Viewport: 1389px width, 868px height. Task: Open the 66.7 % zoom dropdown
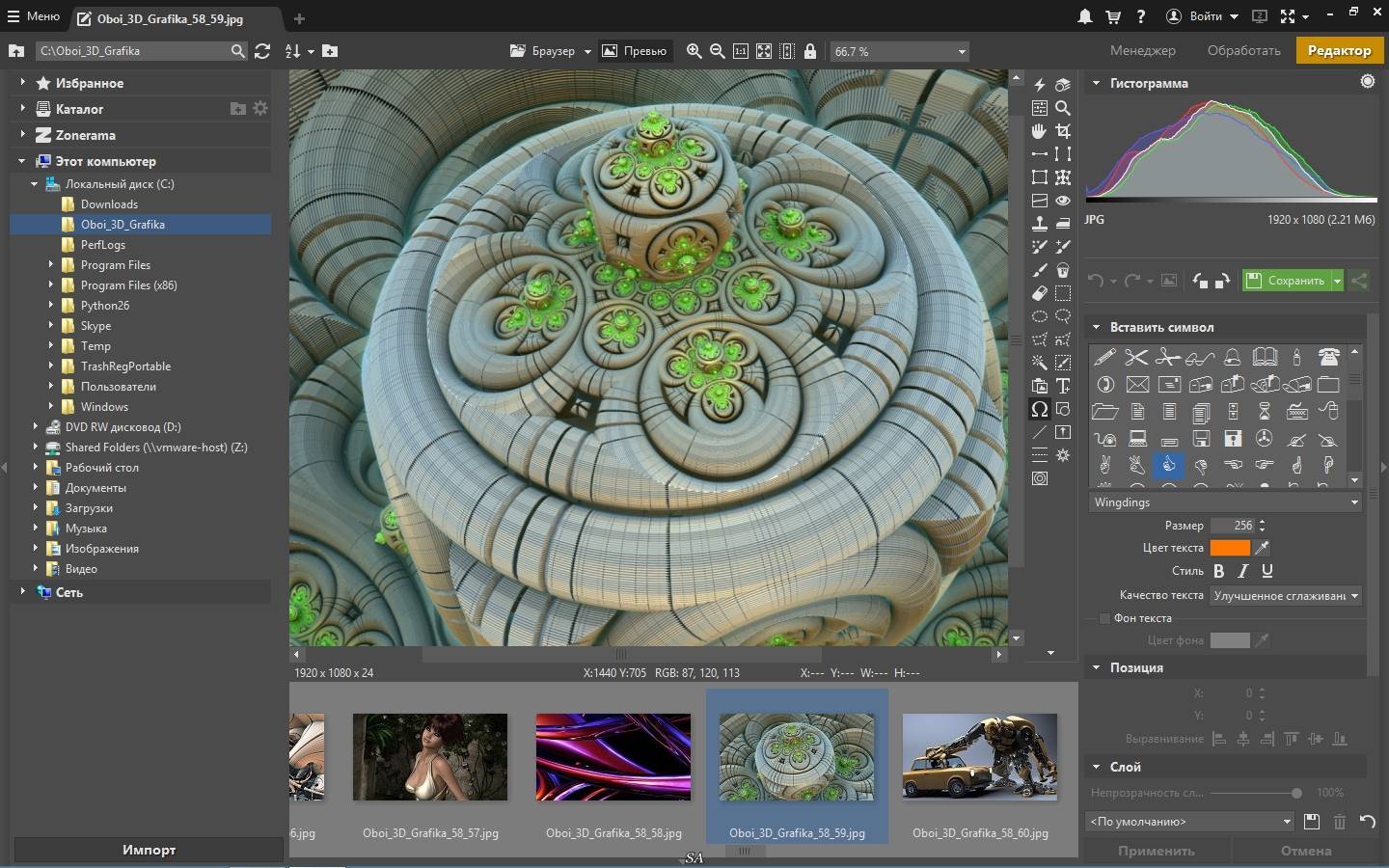(x=899, y=51)
